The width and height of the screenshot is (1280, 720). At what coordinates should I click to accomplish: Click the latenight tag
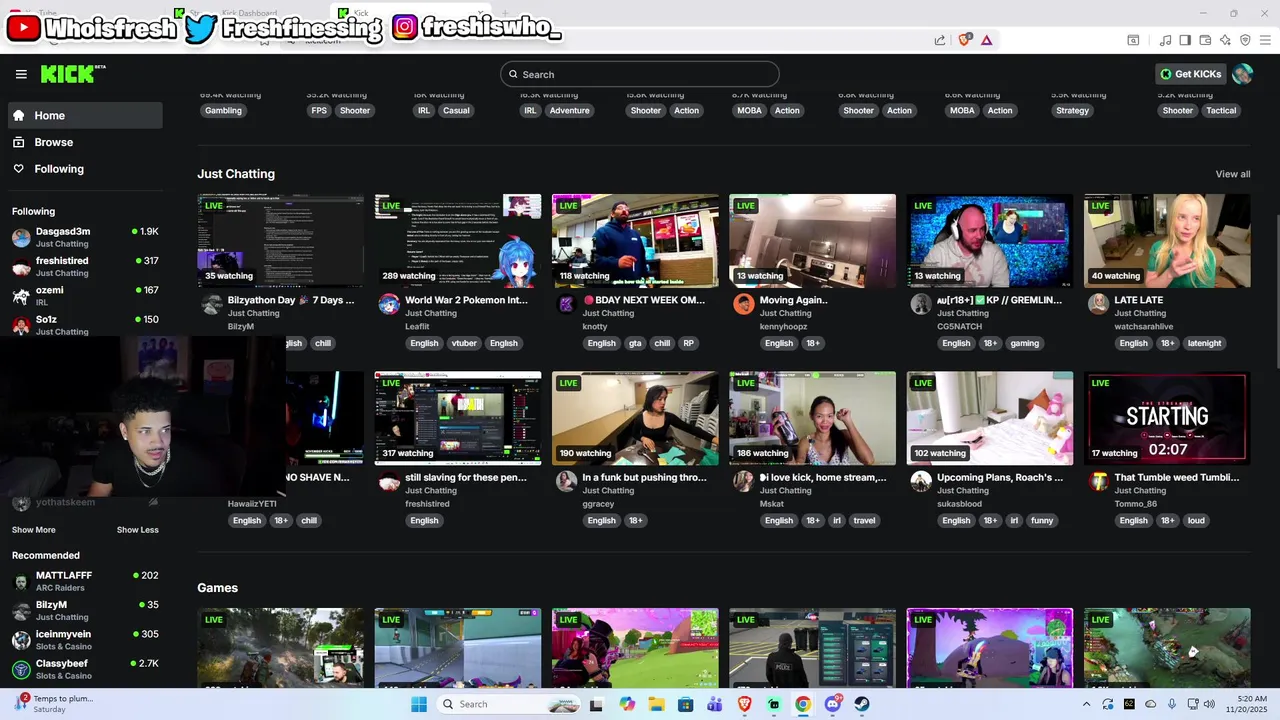coord(1204,343)
